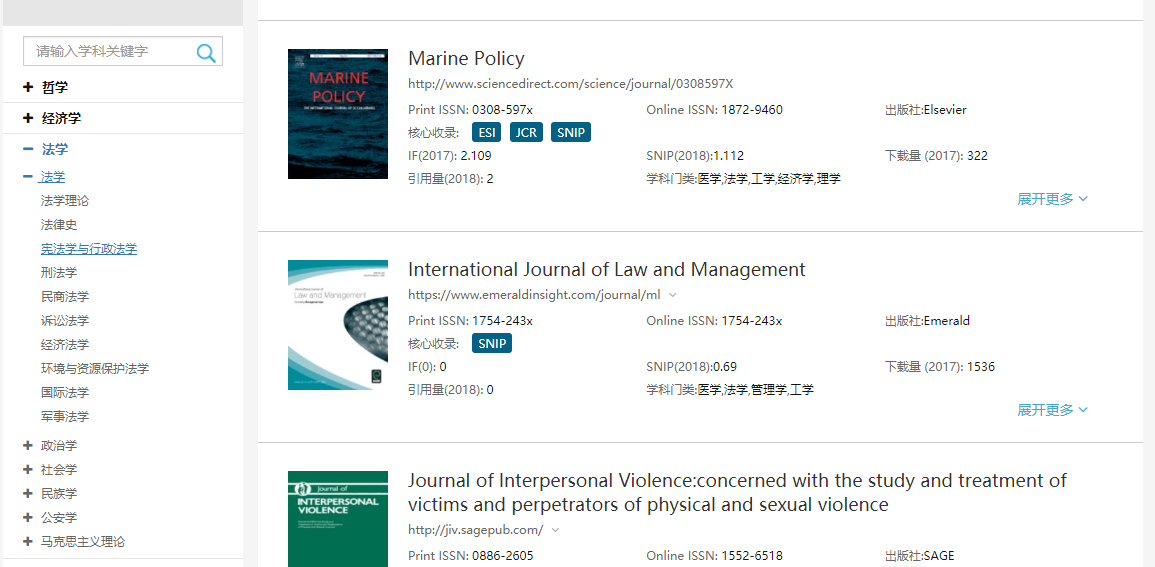Screen dimensions: 1155x567
Task: Select Marine Policy Print ISSN 0308-597x text
Action: click(x=470, y=110)
